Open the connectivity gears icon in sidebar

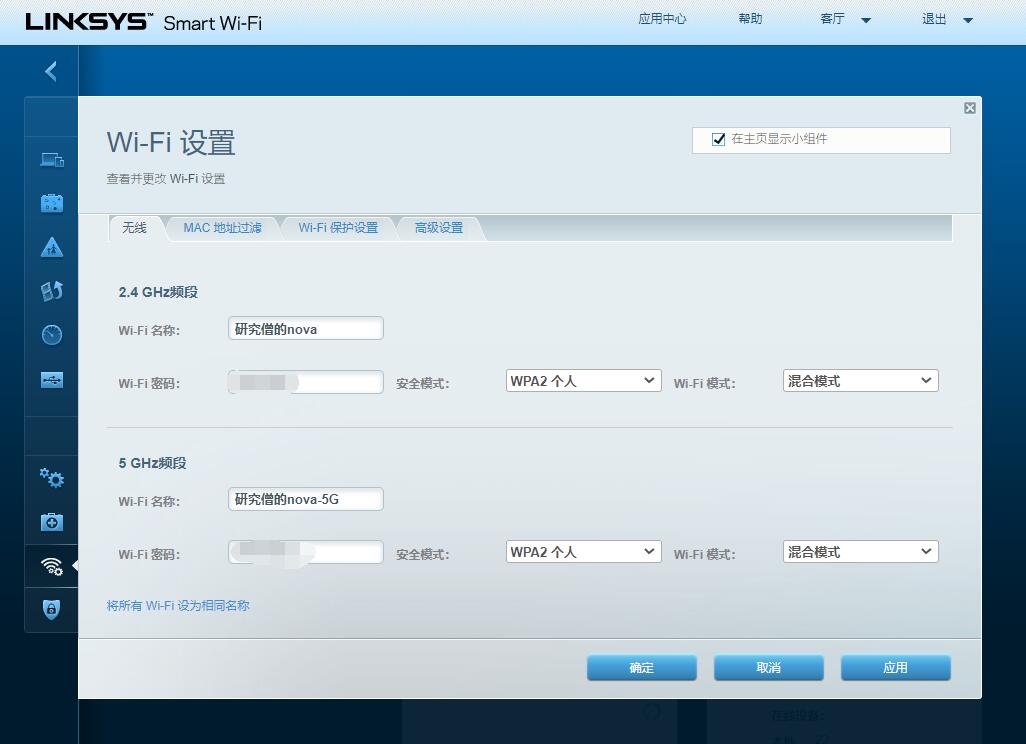coord(52,480)
